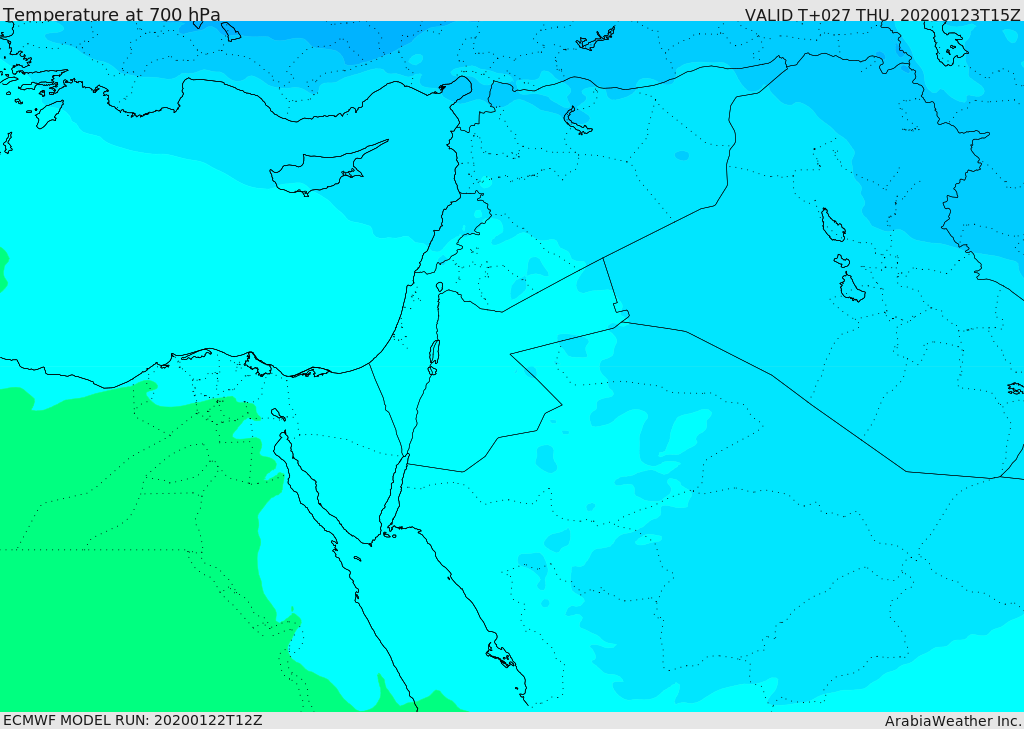Click the 'ECMWF MODEL RUN: 20200122T12Z' text

pyautogui.click(x=133, y=720)
